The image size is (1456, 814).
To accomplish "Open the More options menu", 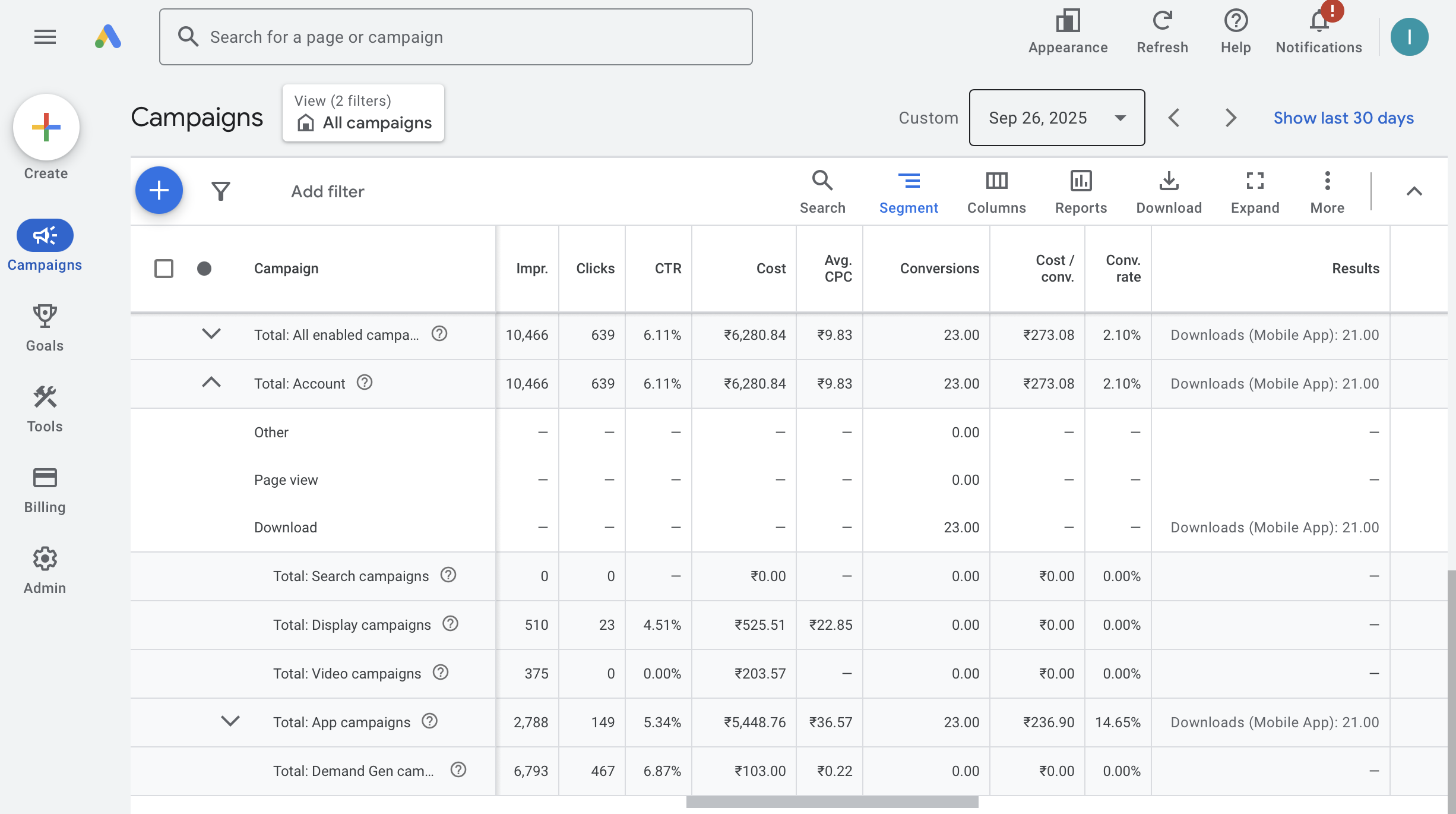I will coord(1327,191).
